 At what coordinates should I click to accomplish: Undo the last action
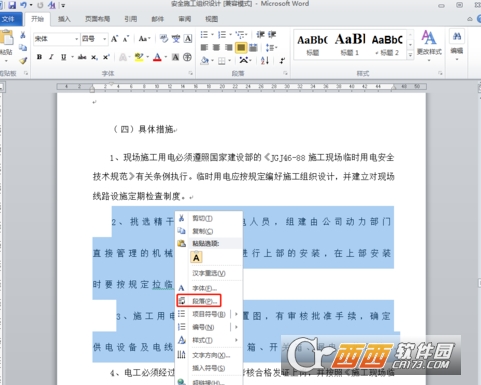pos(23,5)
